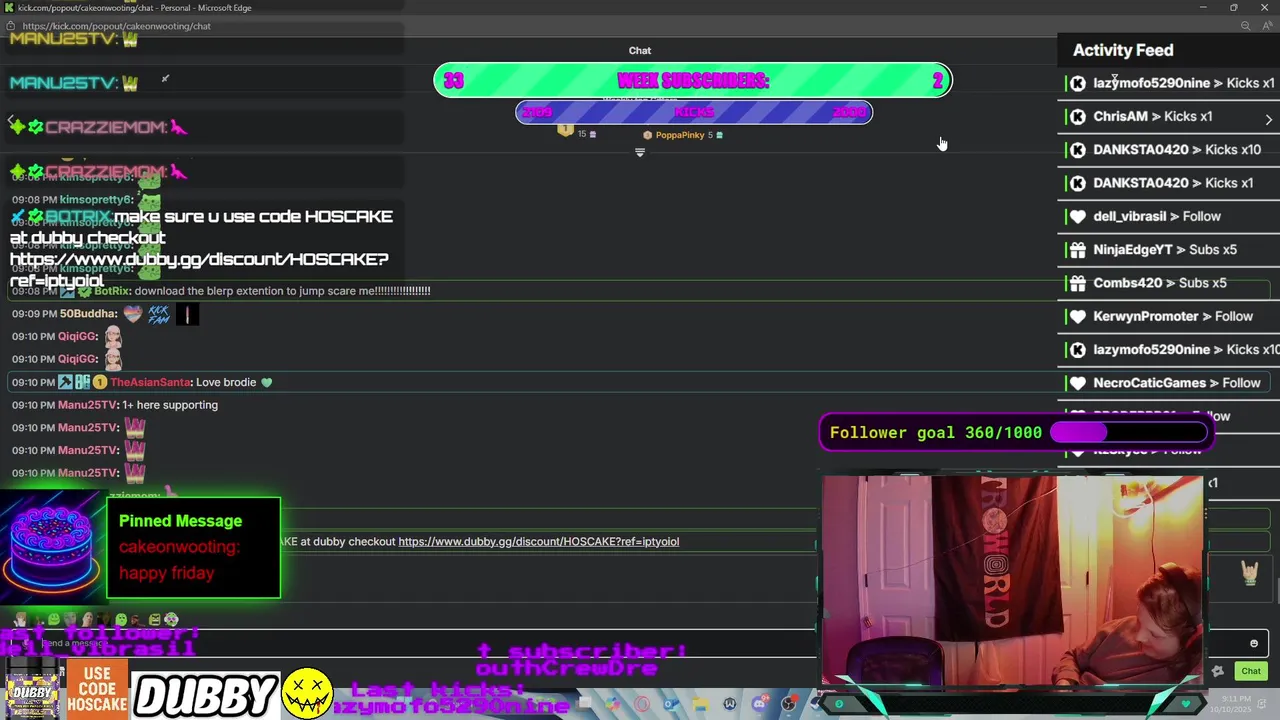1280x720 pixels.
Task: Click the read aloud icon in address bar
Action: [x=1267, y=26]
